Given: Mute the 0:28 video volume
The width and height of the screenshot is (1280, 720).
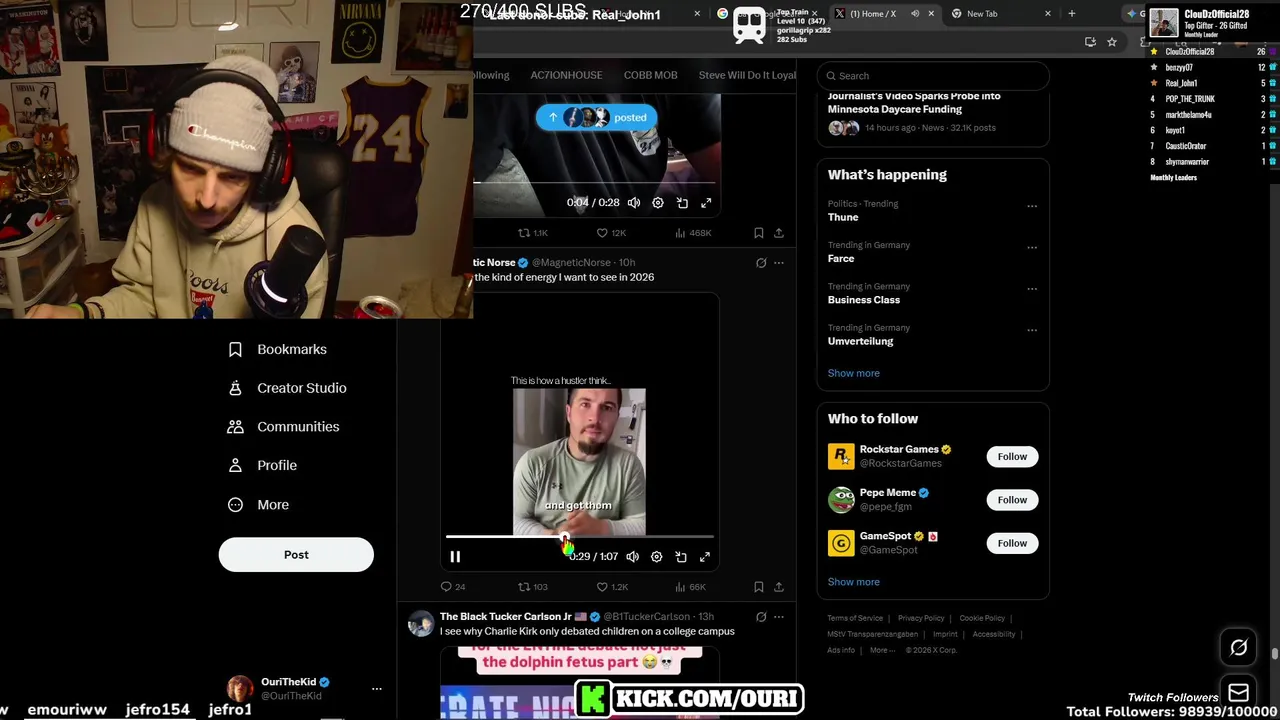Looking at the screenshot, I should [634, 203].
